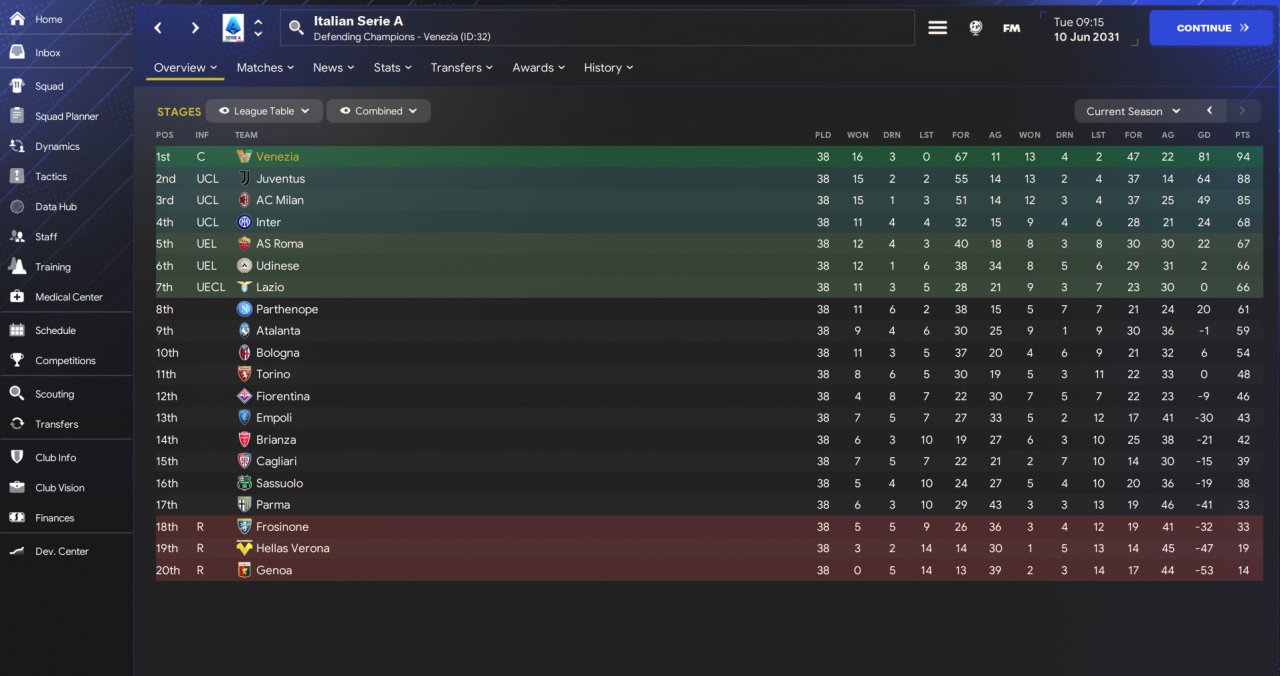1280x676 pixels.
Task: Open the Finances icon in sidebar
Action: pos(17,517)
